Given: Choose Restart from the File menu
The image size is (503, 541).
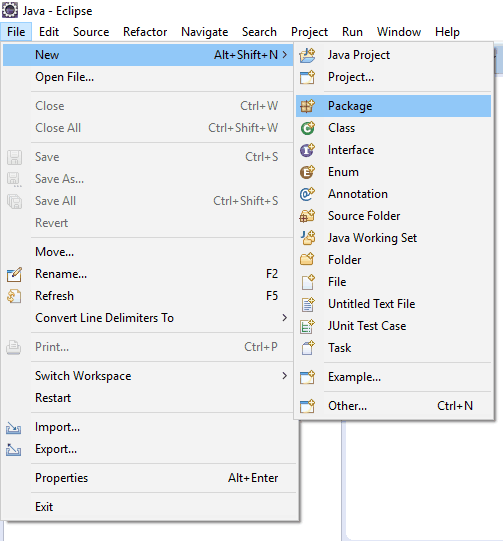Looking at the screenshot, I should (148, 398).
